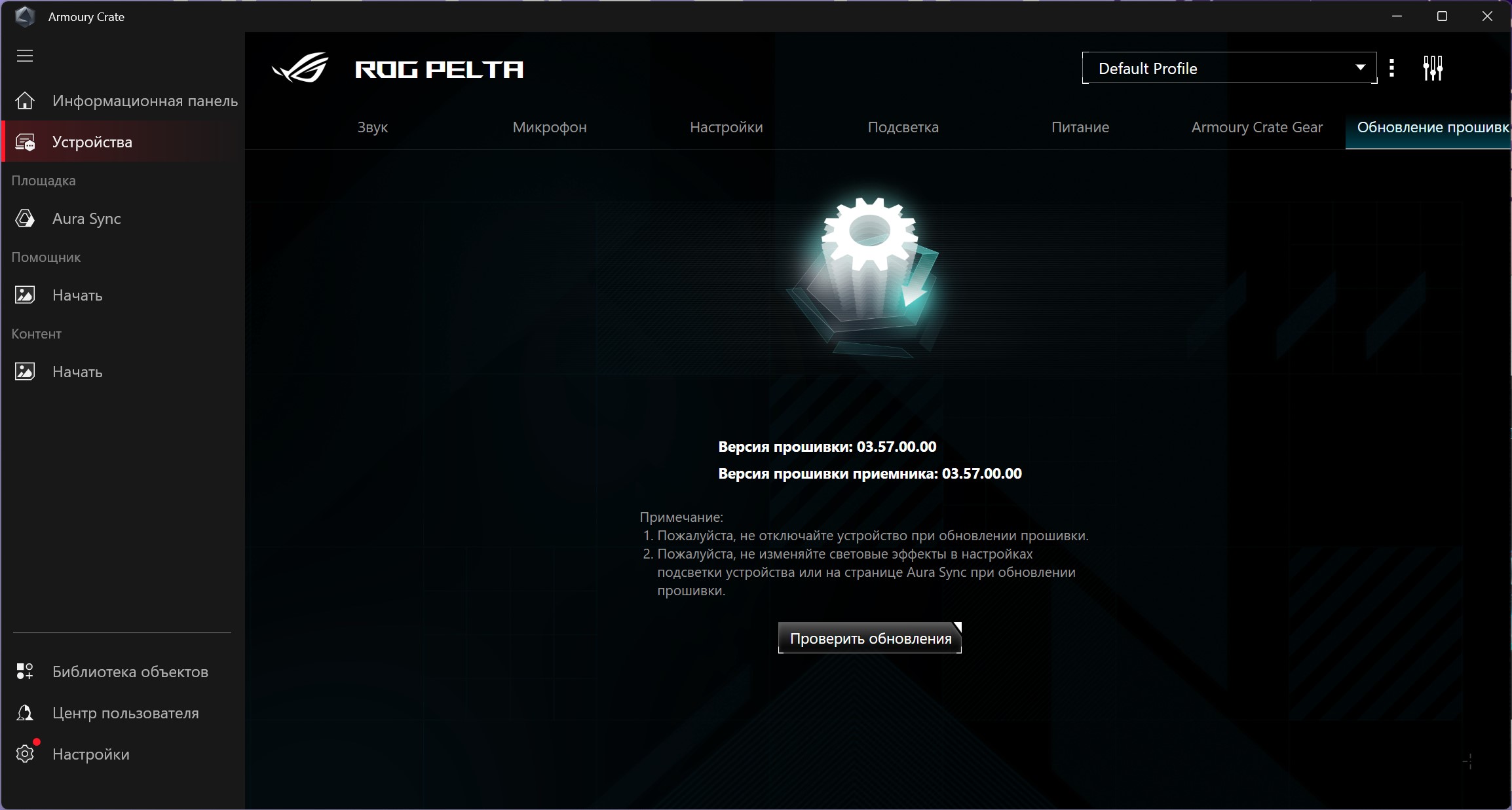This screenshot has height=810, width=1512.
Task: Click the ROG PELTA device title
Action: pos(439,69)
